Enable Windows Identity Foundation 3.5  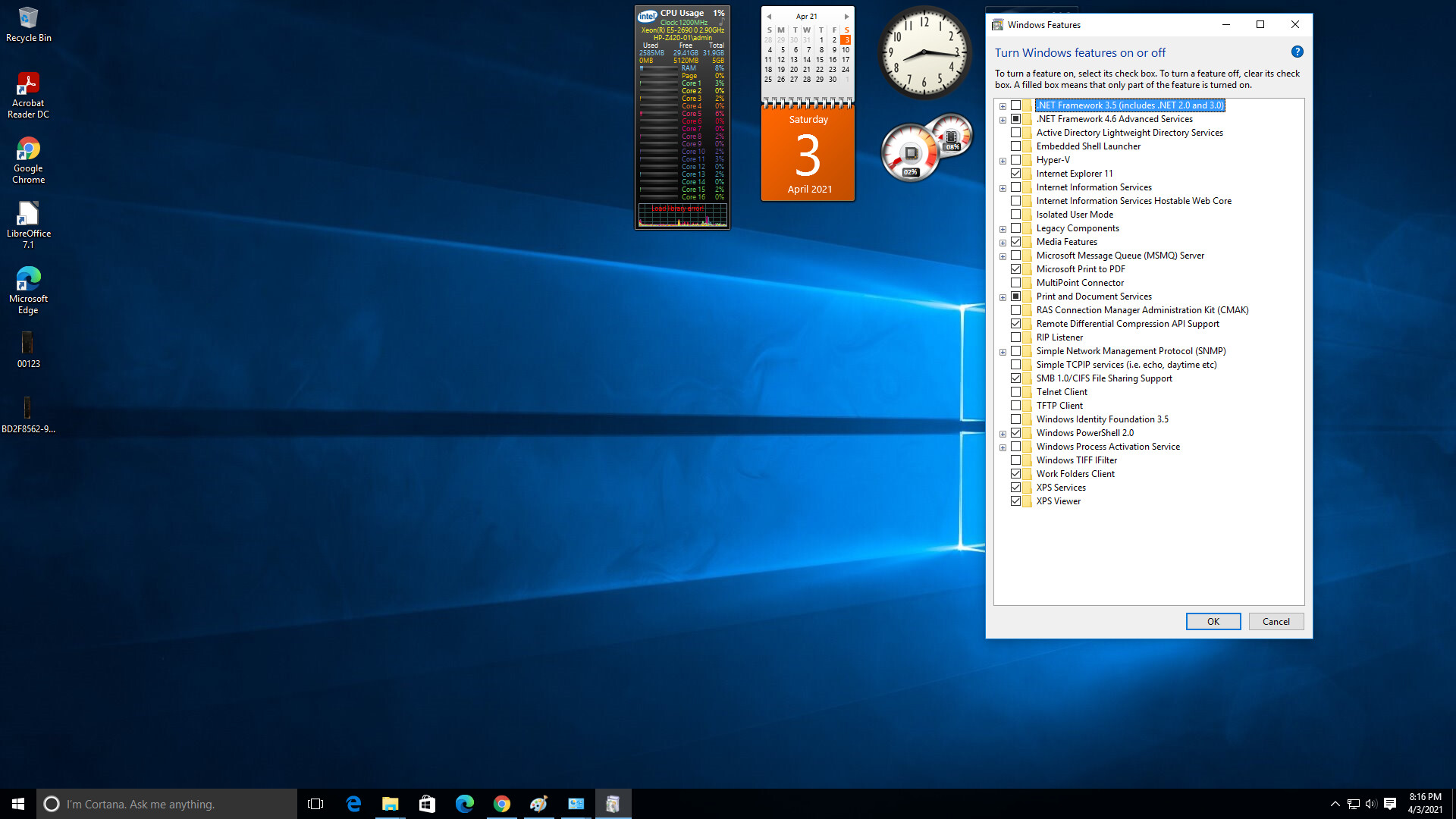(x=1015, y=419)
